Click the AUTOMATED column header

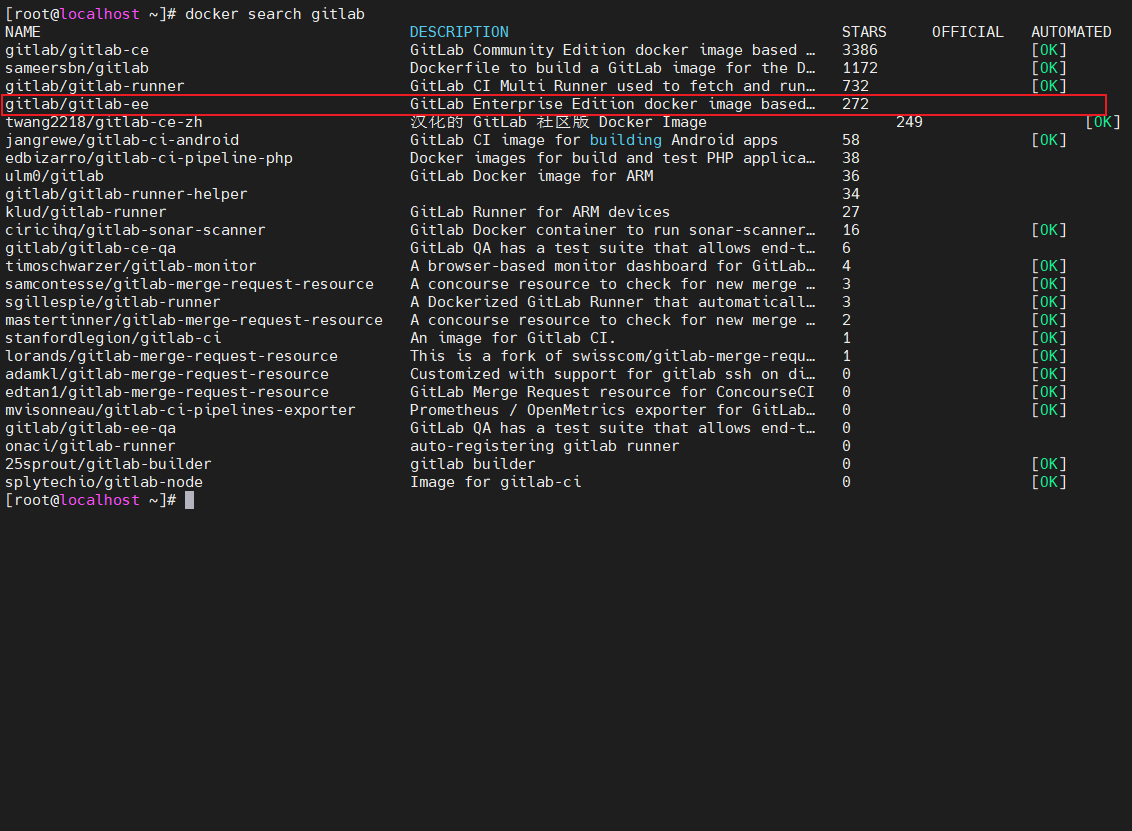(x=1071, y=32)
